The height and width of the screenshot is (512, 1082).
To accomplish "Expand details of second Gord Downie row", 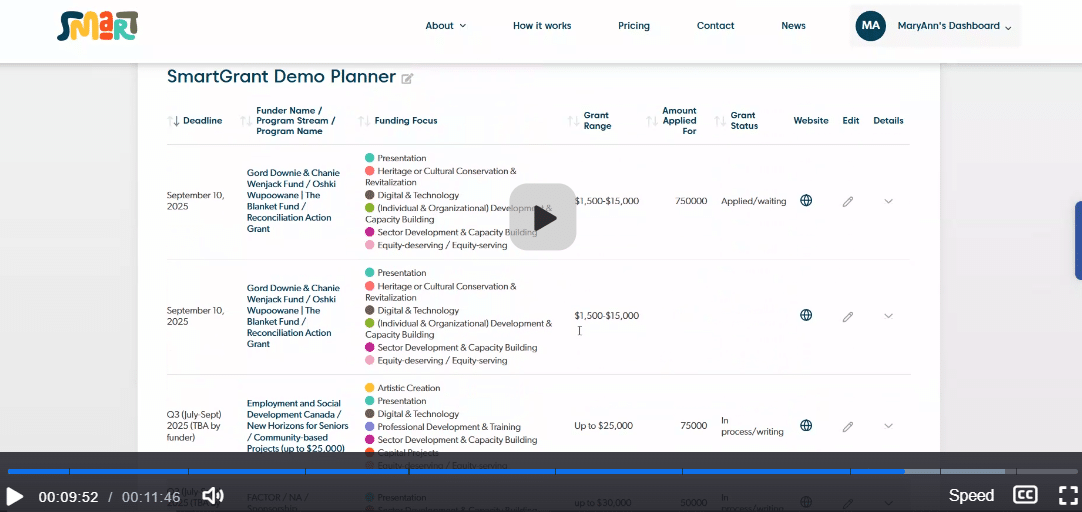I will [x=888, y=316].
